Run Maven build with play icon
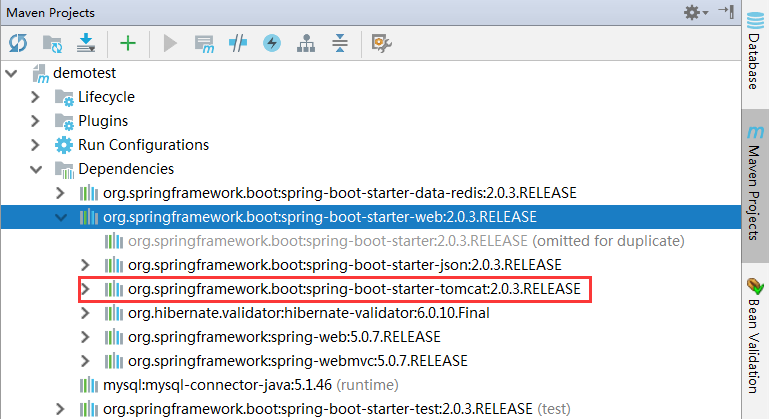The image size is (769, 419). coord(170,43)
